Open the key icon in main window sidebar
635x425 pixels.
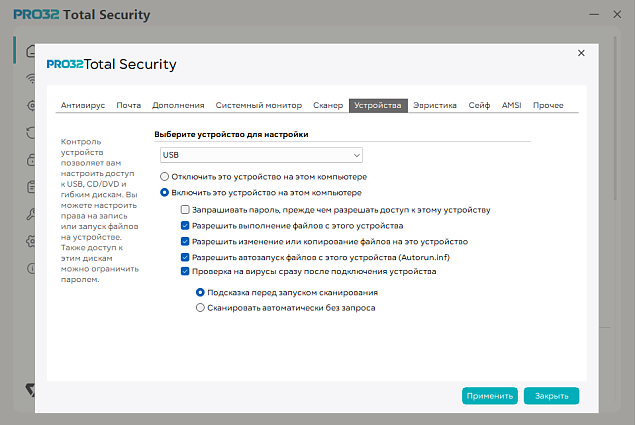coord(31,214)
